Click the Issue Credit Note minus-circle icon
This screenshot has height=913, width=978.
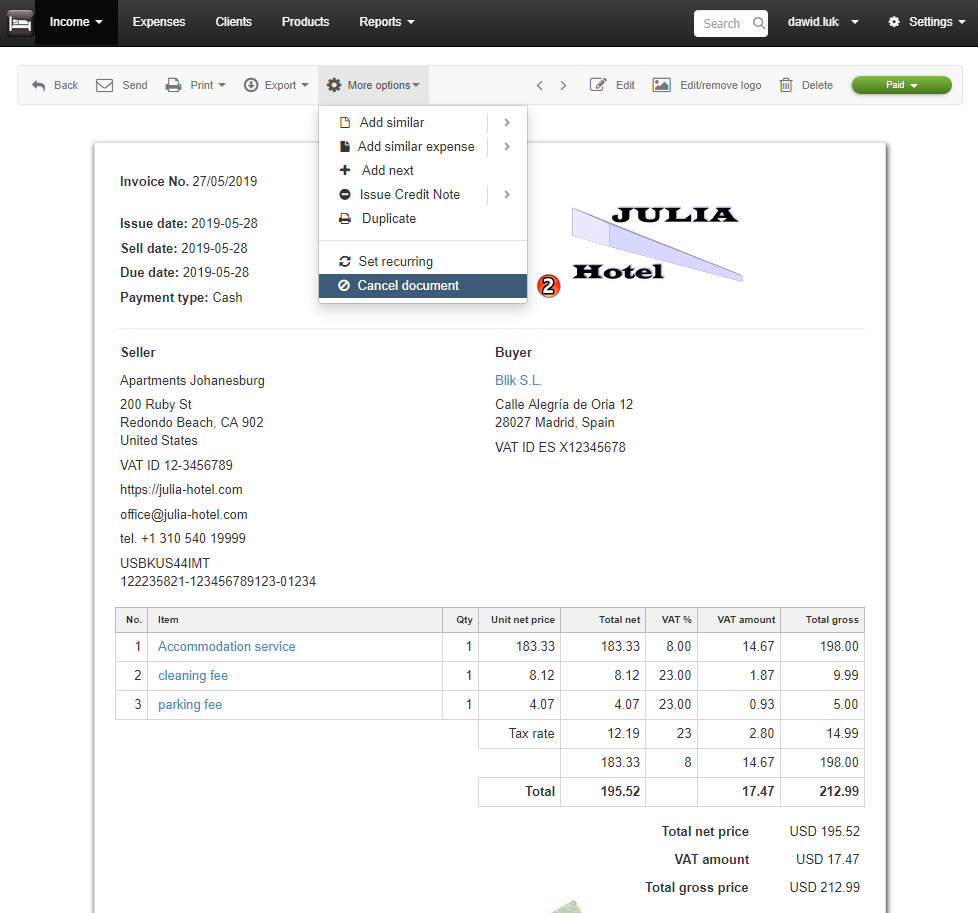(x=345, y=195)
